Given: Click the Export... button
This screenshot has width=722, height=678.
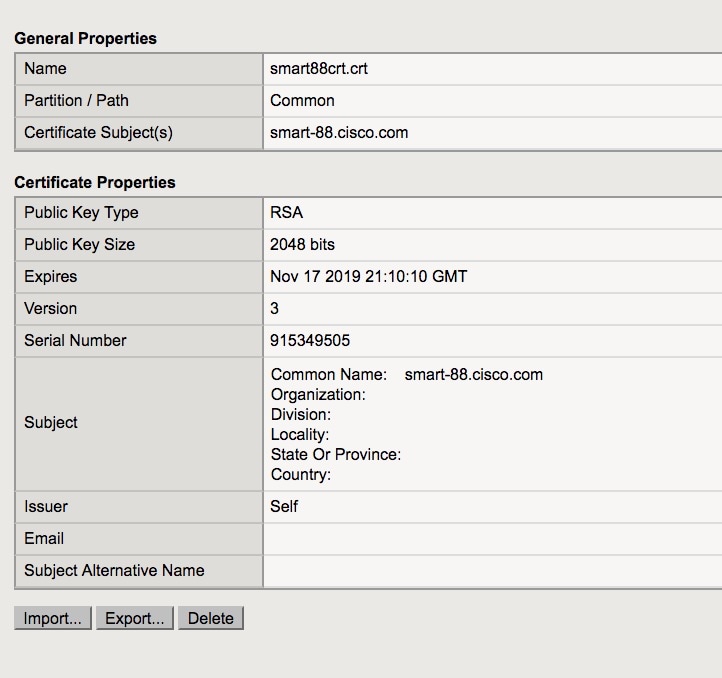Looking at the screenshot, I should click(135, 618).
